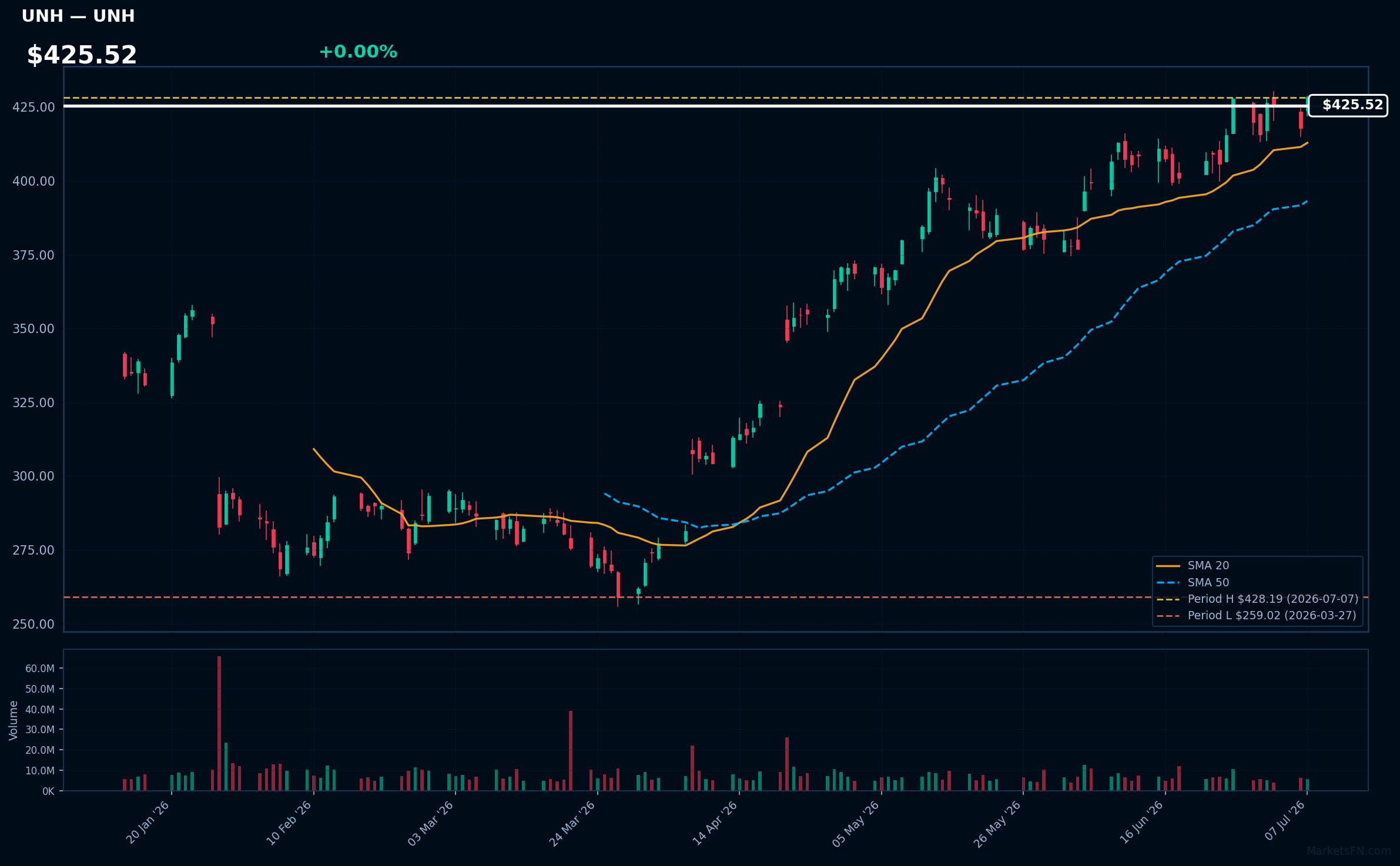Click the 03 Mar '26 date label
Screen dimensions: 1400x866
pyautogui.click(x=430, y=823)
